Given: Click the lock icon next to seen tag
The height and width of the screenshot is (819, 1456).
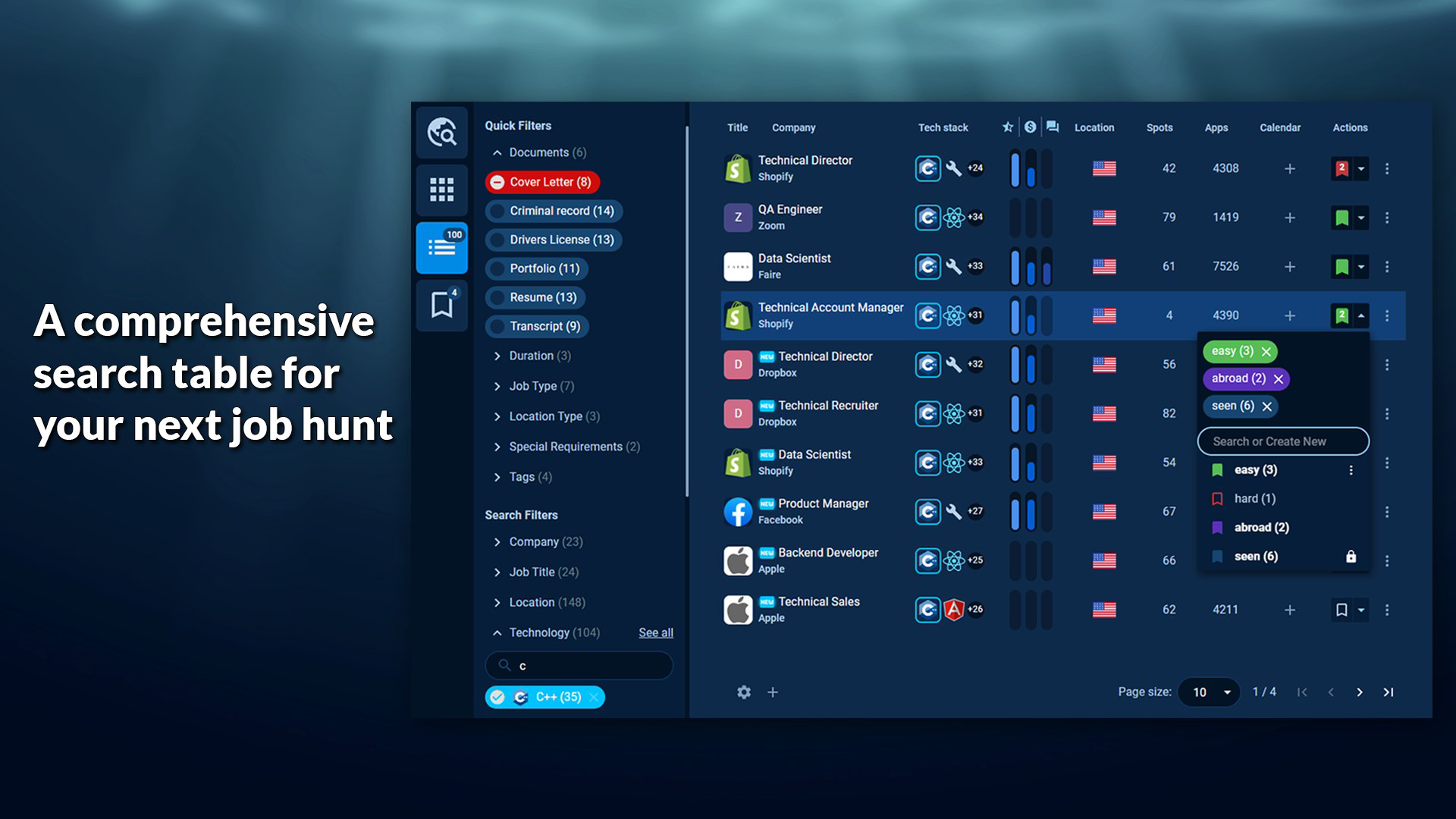Looking at the screenshot, I should coord(1351,557).
